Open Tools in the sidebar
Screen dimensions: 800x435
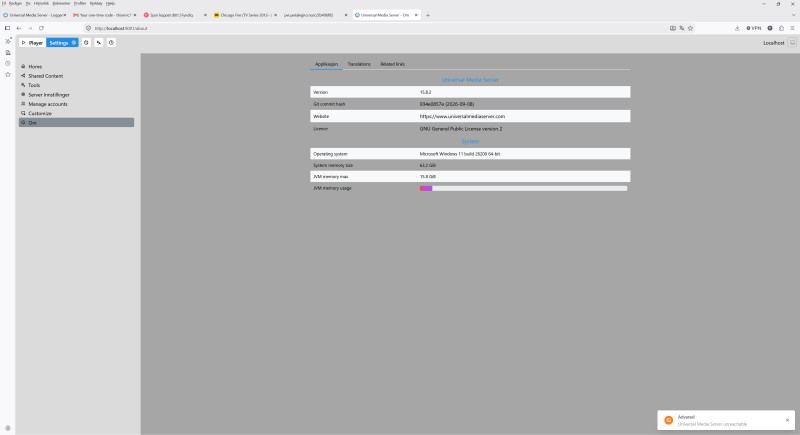(76, 85)
